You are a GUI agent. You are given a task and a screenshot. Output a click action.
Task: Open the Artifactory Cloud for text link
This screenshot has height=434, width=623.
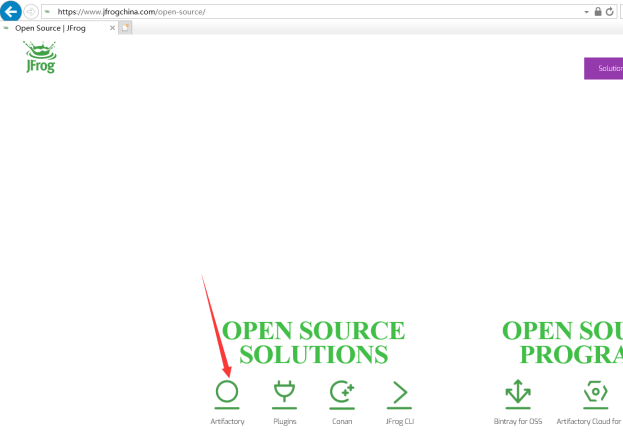(589, 421)
